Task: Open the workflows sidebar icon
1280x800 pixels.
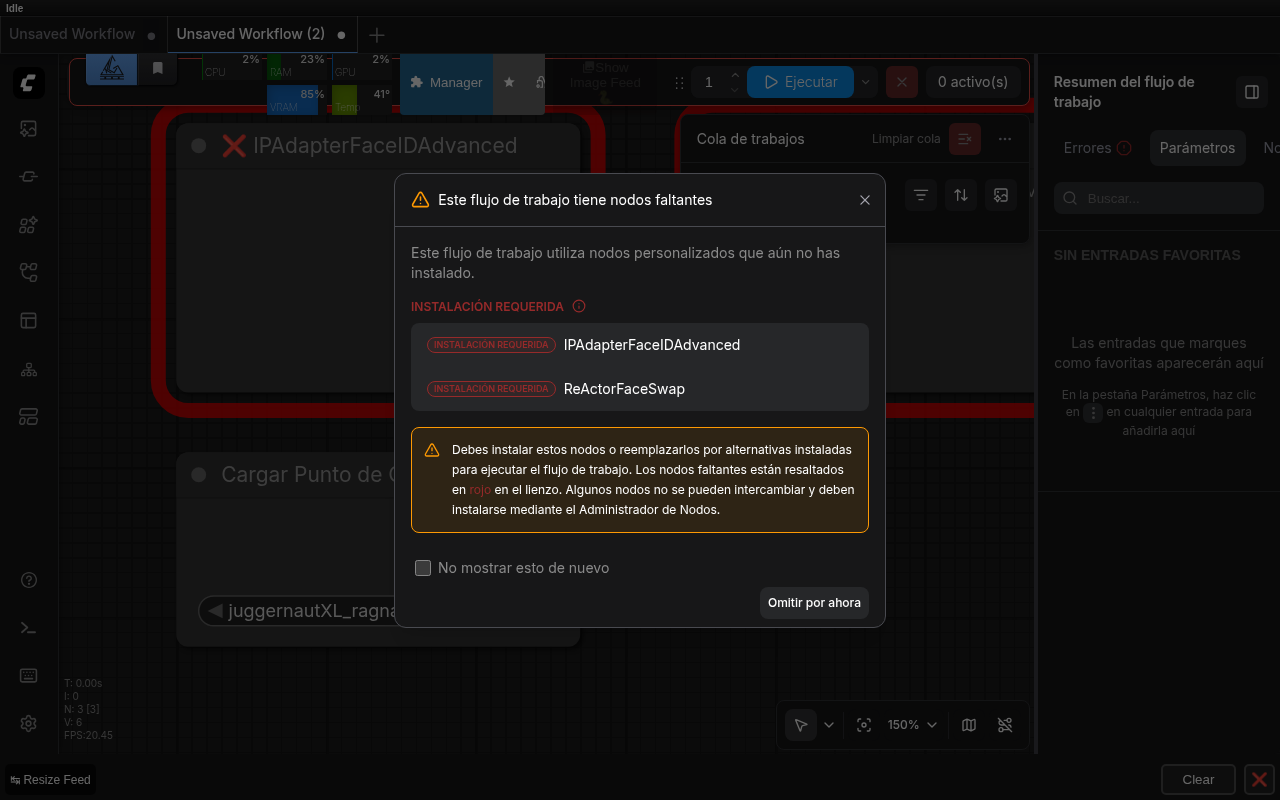Action: pyautogui.click(x=28, y=272)
